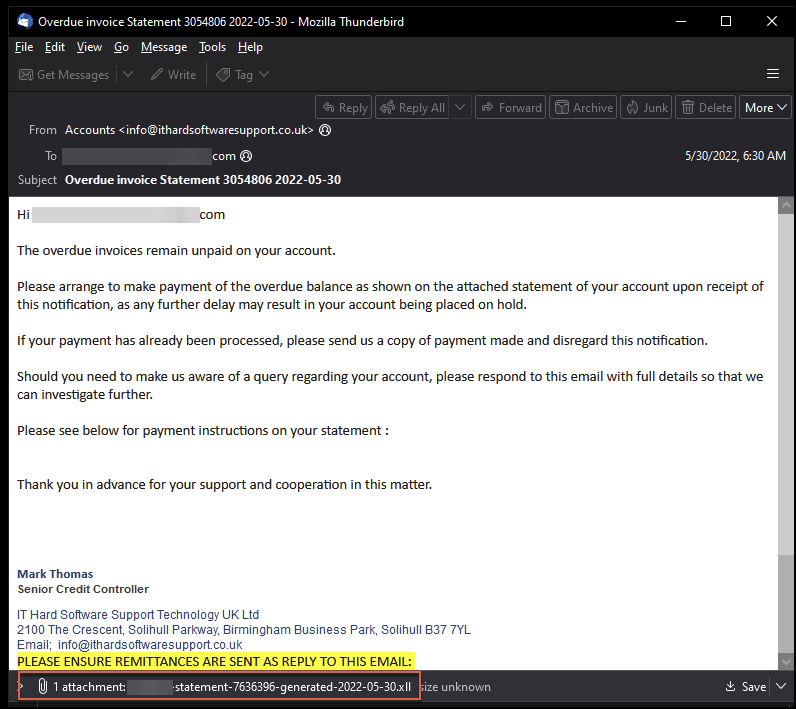Click 'Senior Credit Controller' text
The image size is (796, 709).
coord(83,589)
